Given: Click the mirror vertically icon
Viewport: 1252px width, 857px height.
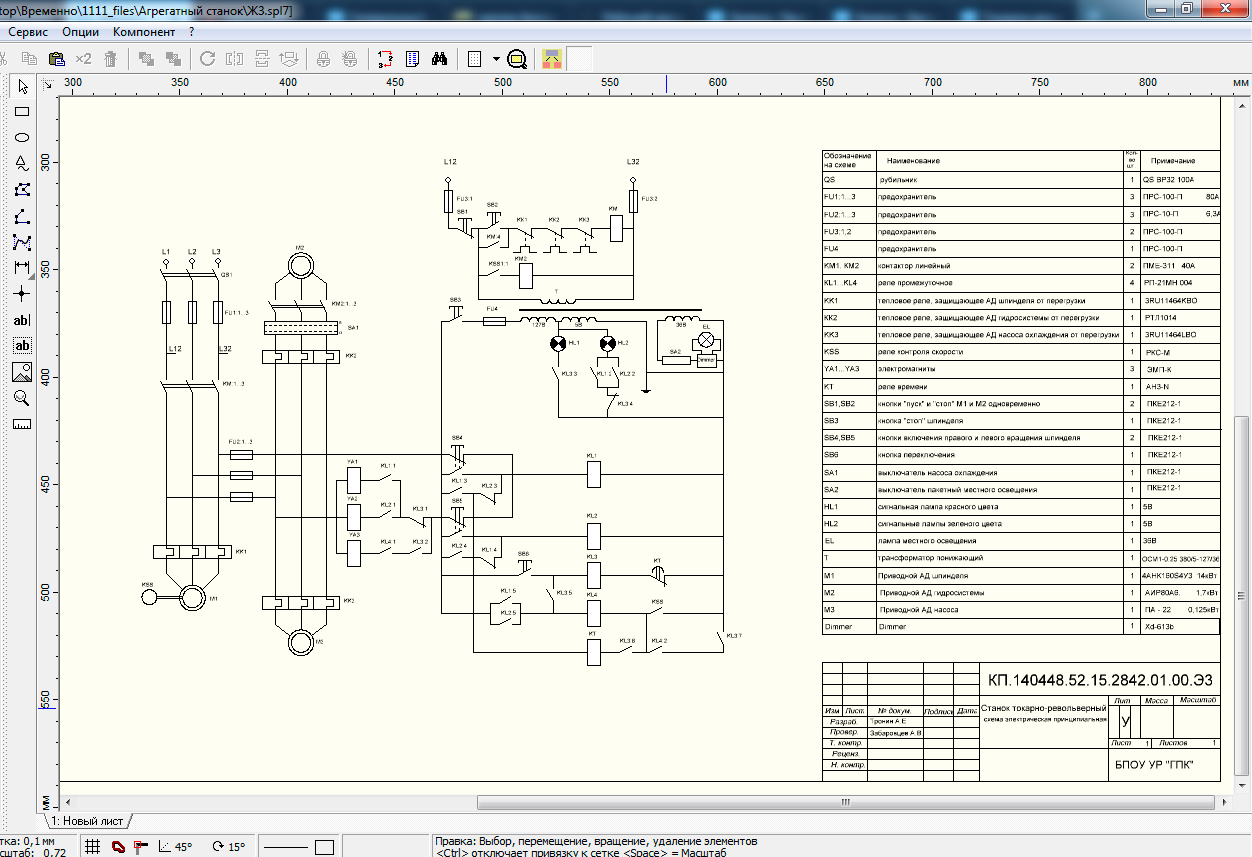Looking at the screenshot, I should pos(261,58).
